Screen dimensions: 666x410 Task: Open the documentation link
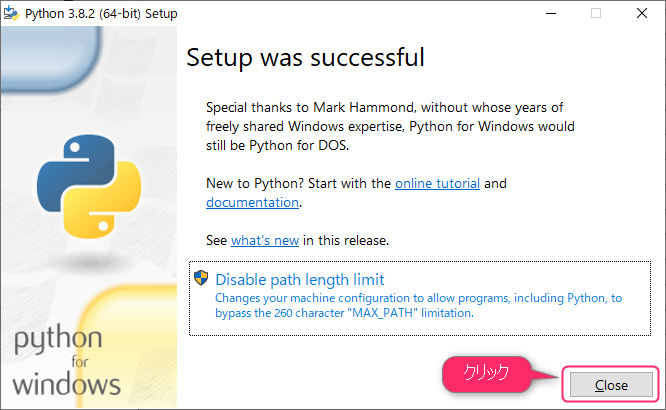pyautogui.click(x=253, y=203)
